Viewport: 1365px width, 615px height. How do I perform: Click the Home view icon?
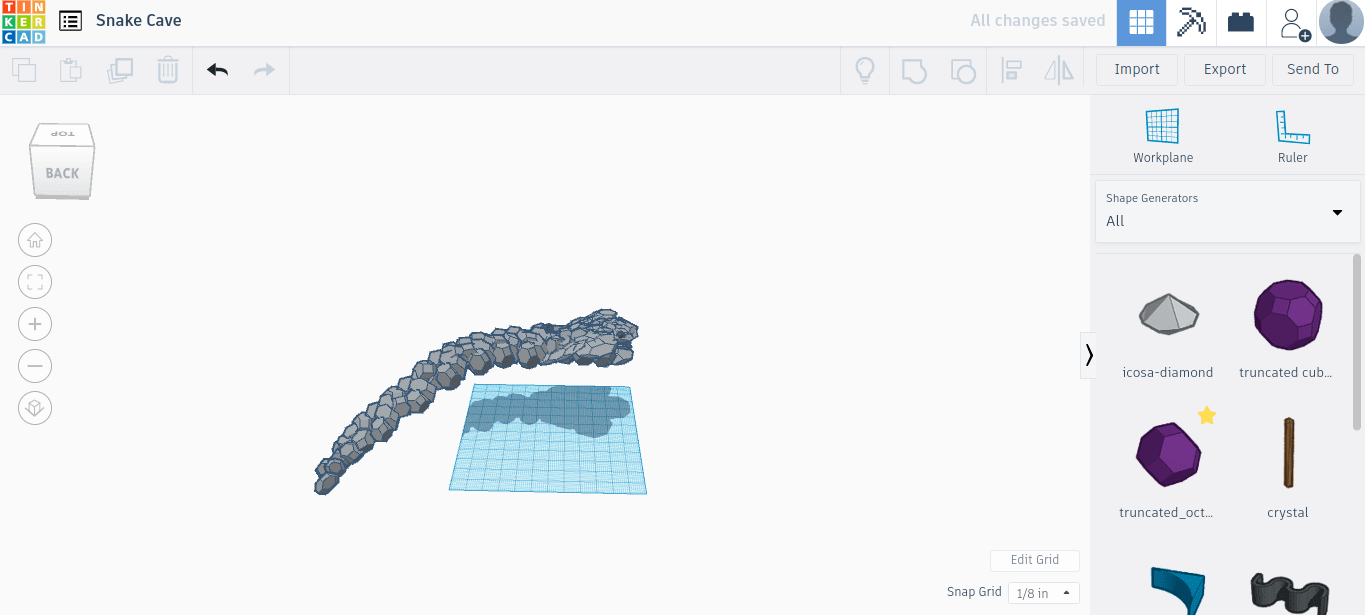(35, 240)
